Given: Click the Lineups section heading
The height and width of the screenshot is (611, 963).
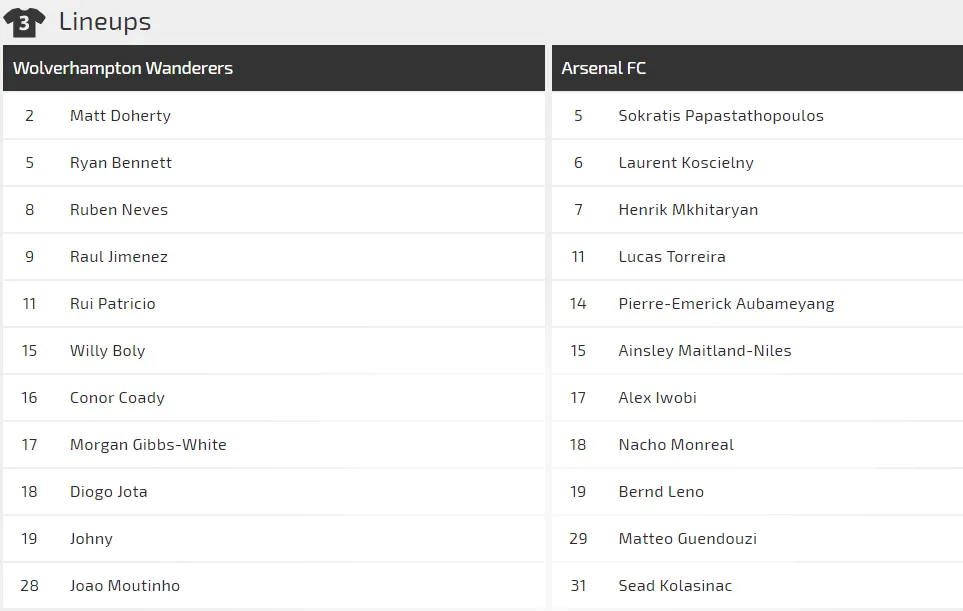Looking at the screenshot, I should tap(105, 21).
